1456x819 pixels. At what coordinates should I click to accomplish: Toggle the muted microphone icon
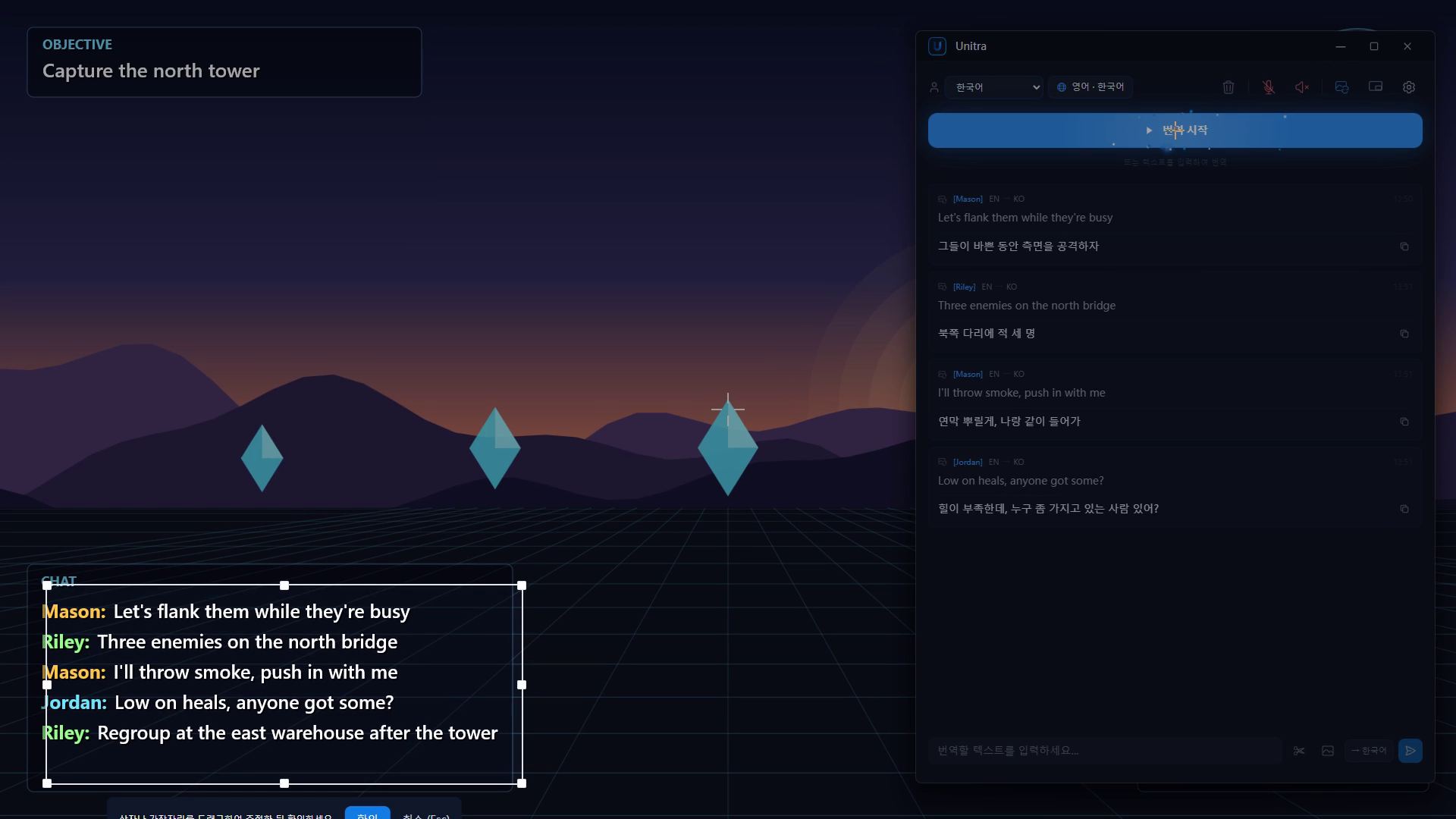[x=1269, y=87]
